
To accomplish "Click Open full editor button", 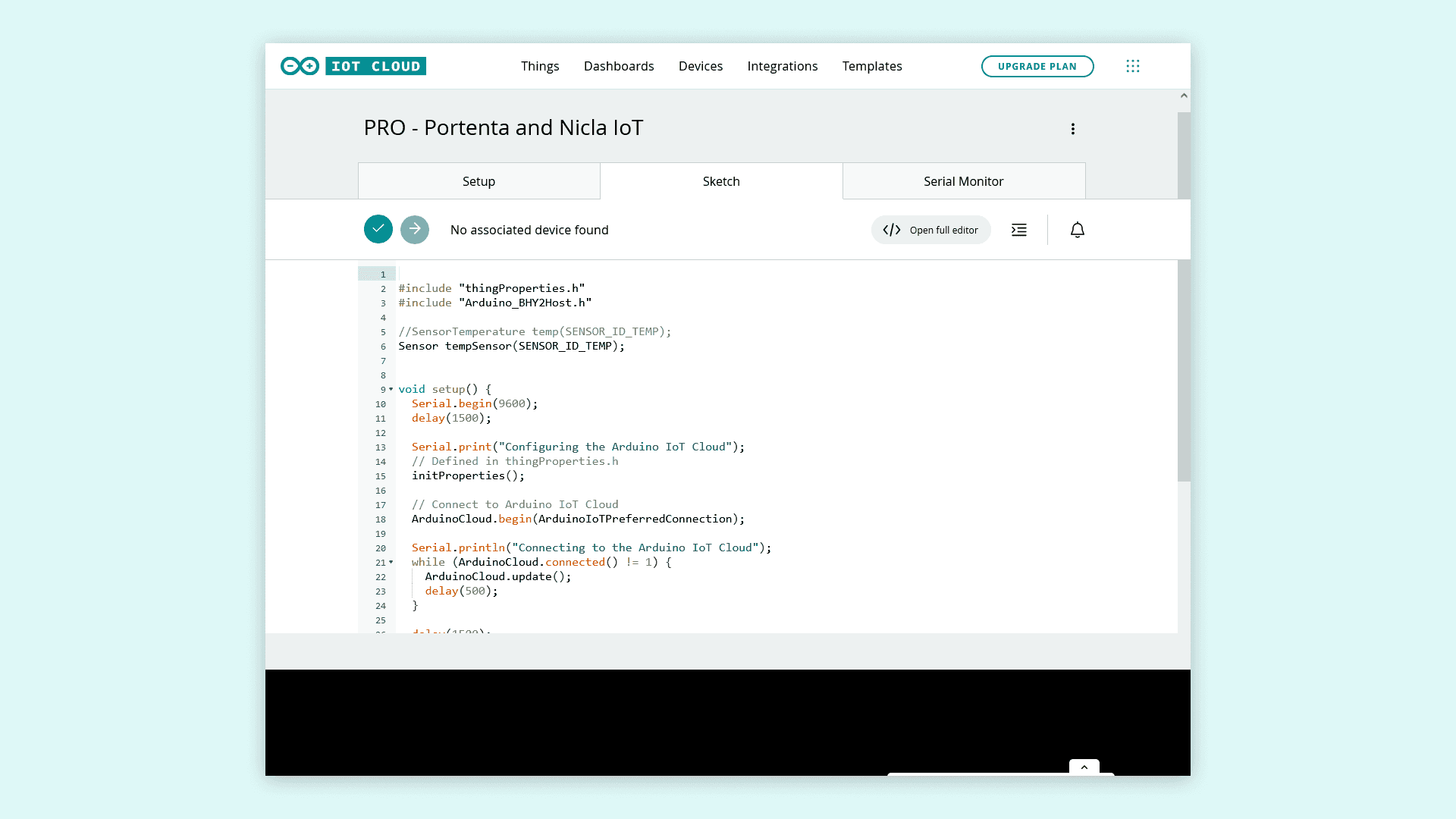I will (x=930, y=230).
